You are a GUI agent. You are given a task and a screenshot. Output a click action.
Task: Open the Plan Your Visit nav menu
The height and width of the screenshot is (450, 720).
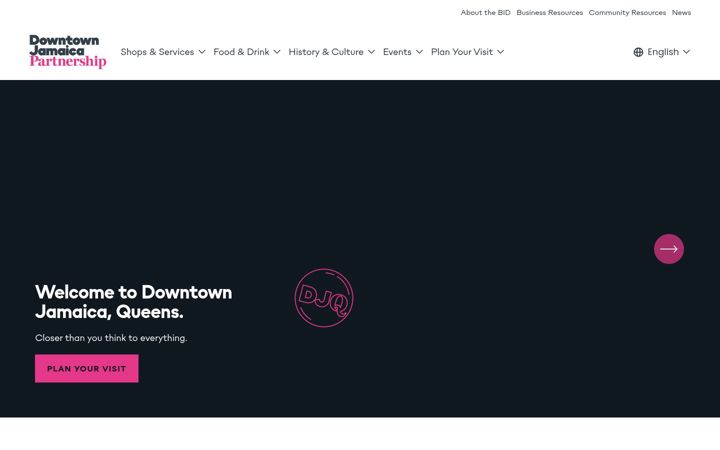pyautogui.click(x=462, y=52)
